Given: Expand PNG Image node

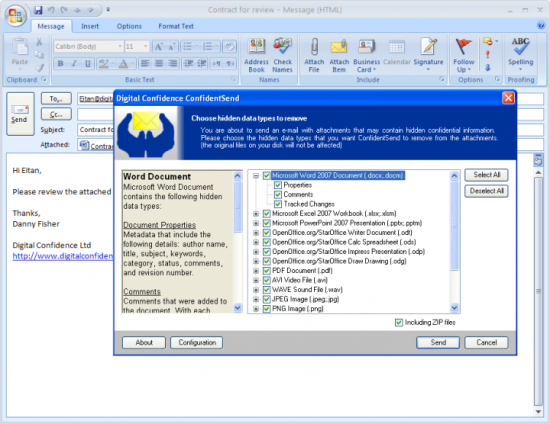Looking at the screenshot, I should [256, 309].
